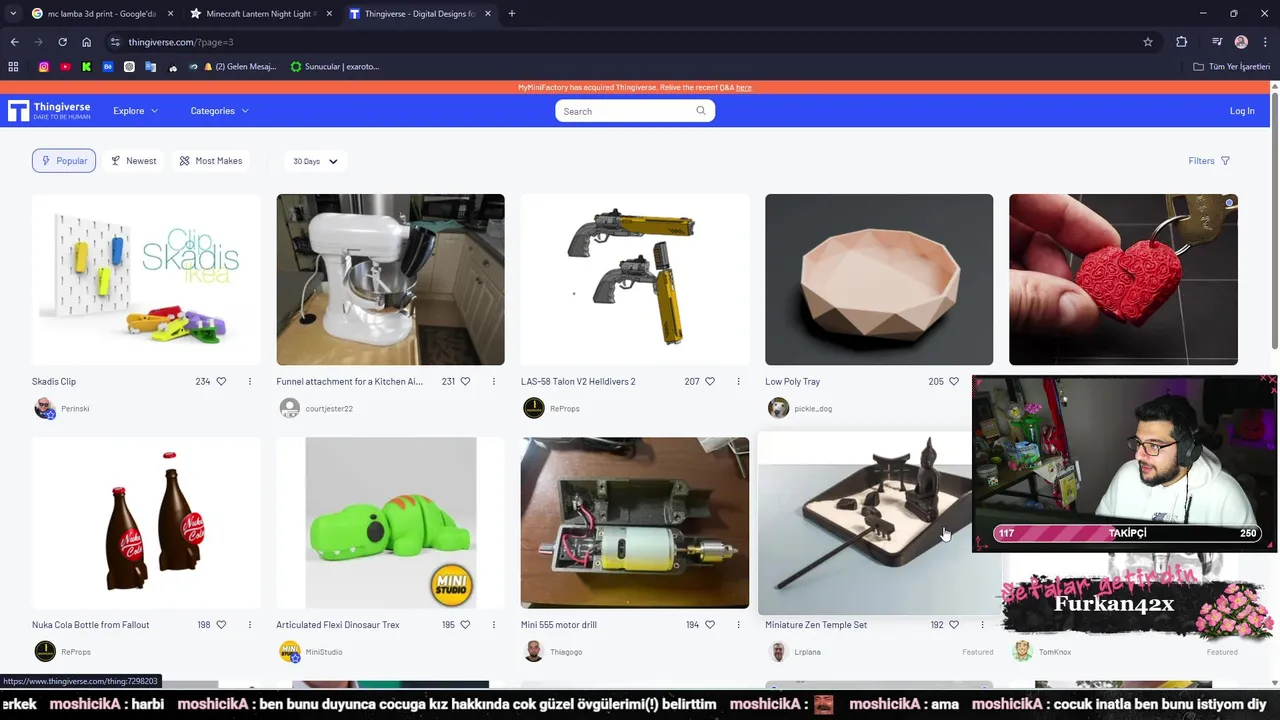Open the YouTube bookmark

pyautogui.click(x=65, y=67)
